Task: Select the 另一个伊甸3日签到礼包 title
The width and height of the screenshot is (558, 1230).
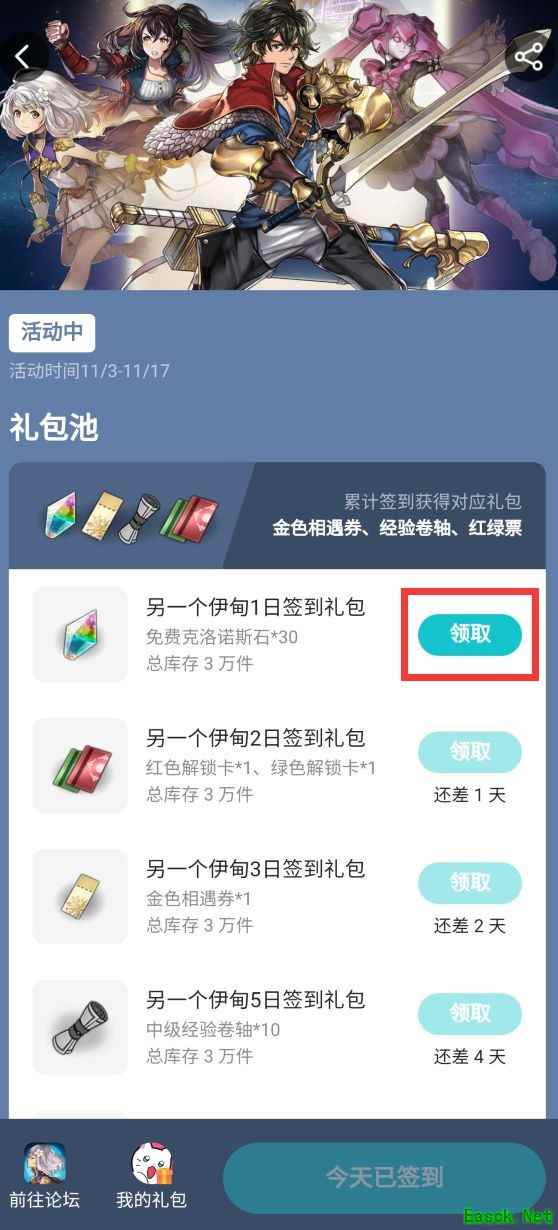Action: (x=256, y=869)
